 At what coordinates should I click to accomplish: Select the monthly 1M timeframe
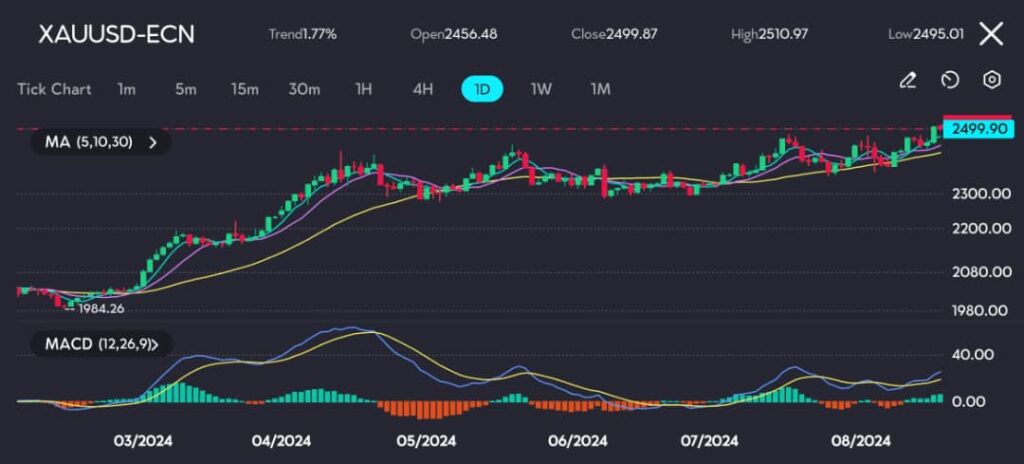pos(600,89)
